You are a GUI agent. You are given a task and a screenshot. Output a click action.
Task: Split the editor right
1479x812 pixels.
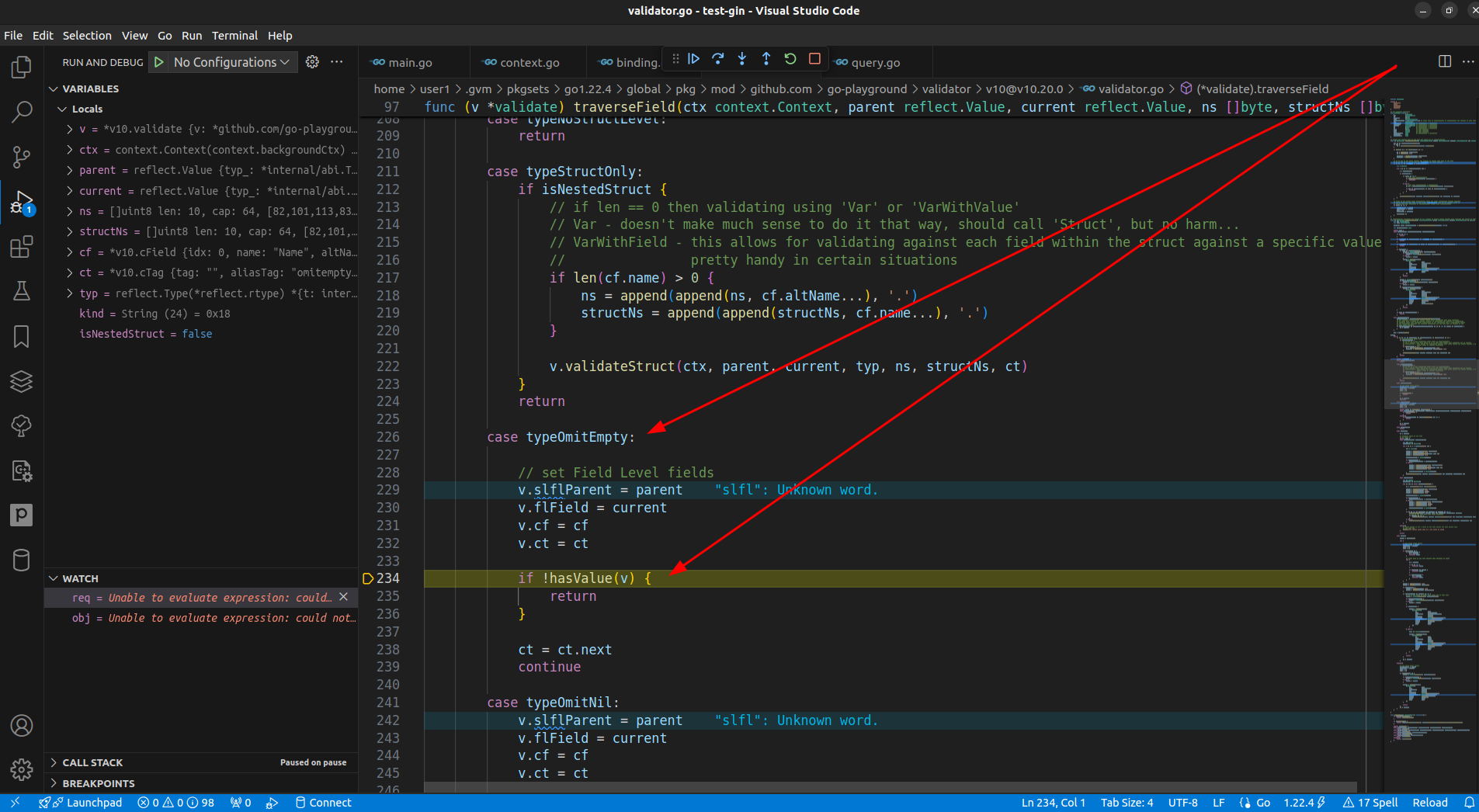click(1445, 61)
